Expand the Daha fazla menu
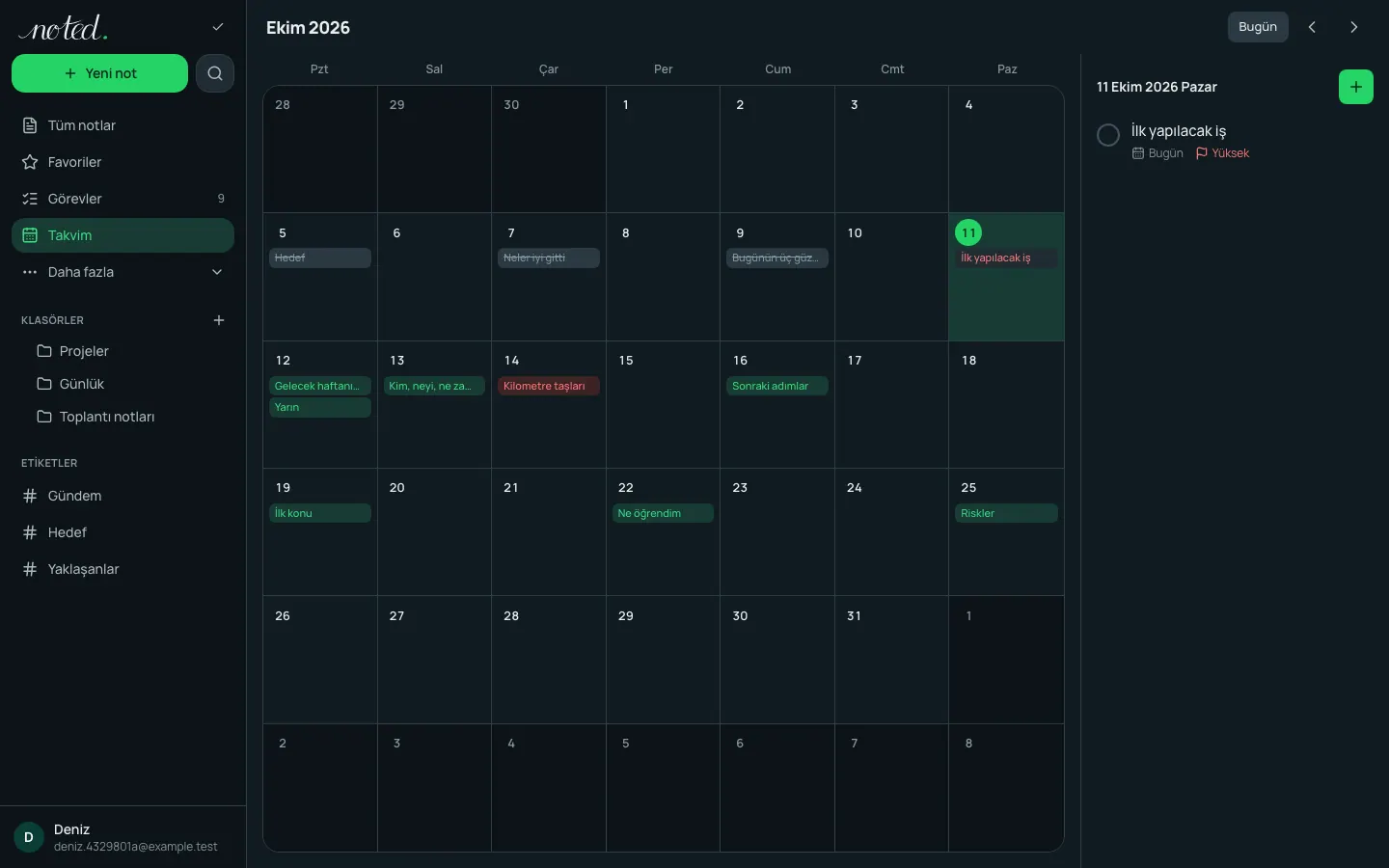 [x=123, y=272]
